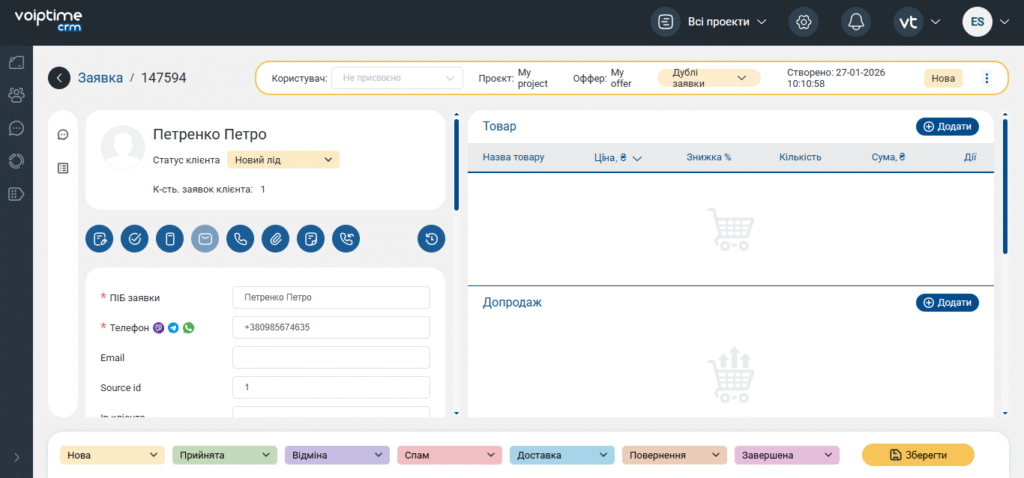The image size is (1024, 478).
Task: Open the settings gear in top bar
Action: 804,22
